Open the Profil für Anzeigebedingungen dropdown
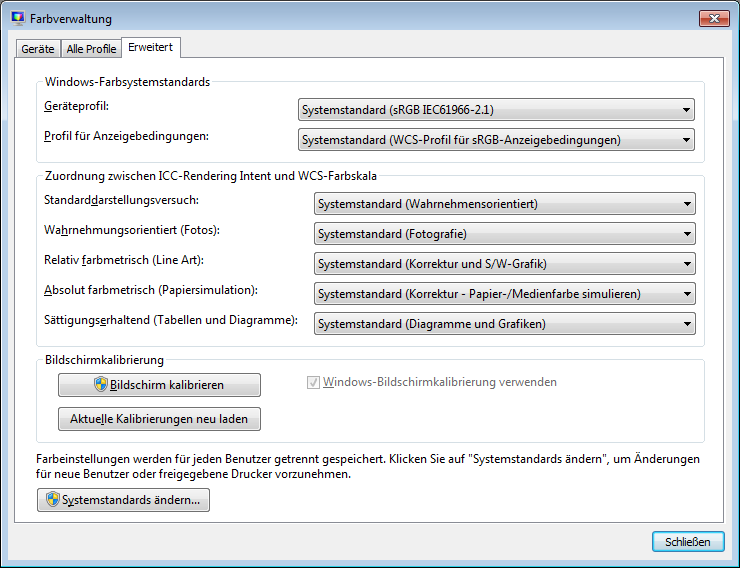 click(x=496, y=140)
